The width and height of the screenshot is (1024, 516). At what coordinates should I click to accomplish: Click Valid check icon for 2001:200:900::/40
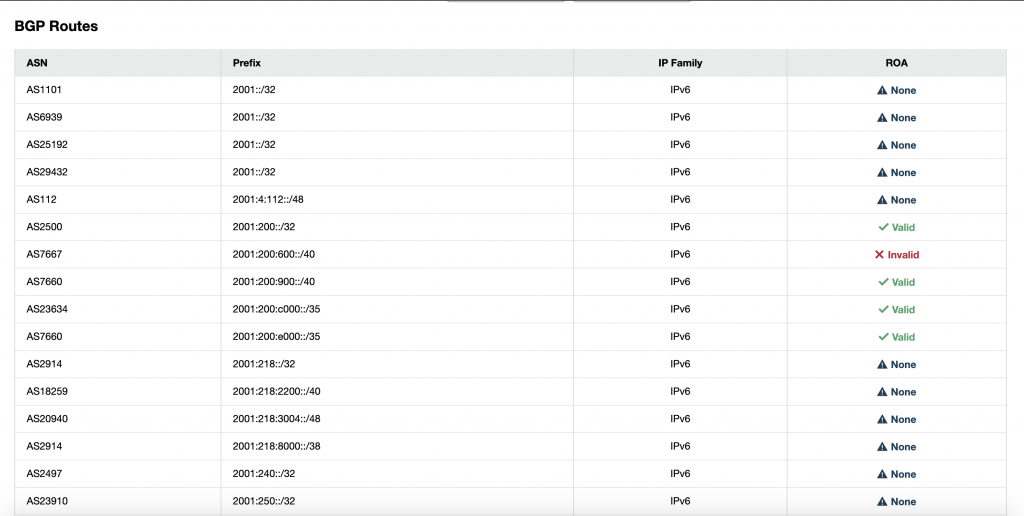pyautogui.click(x=883, y=282)
